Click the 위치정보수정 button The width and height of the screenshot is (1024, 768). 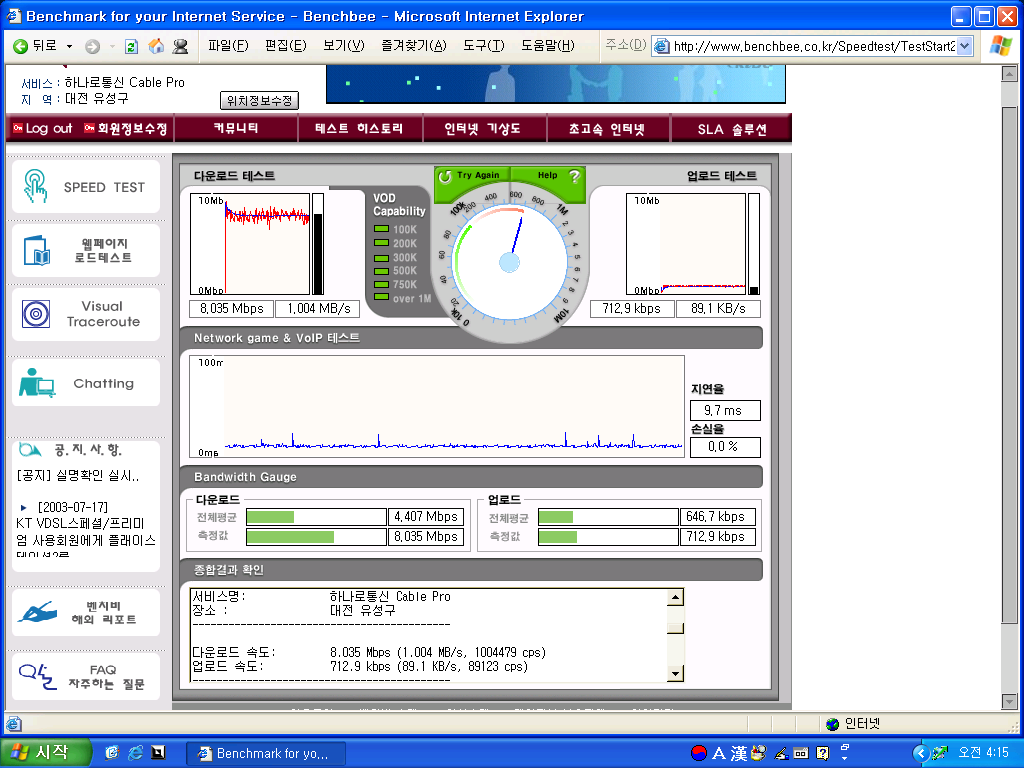click(x=259, y=101)
